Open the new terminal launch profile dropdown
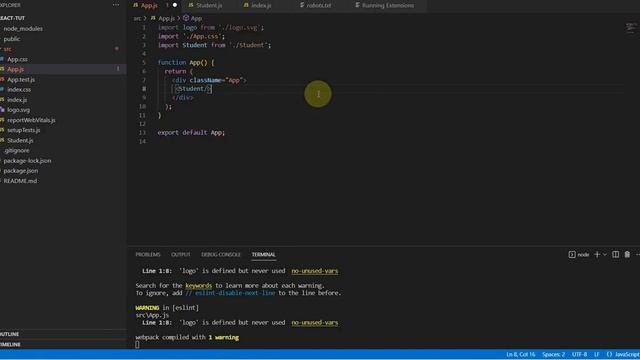This screenshot has width=640, height=360. click(605, 254)
